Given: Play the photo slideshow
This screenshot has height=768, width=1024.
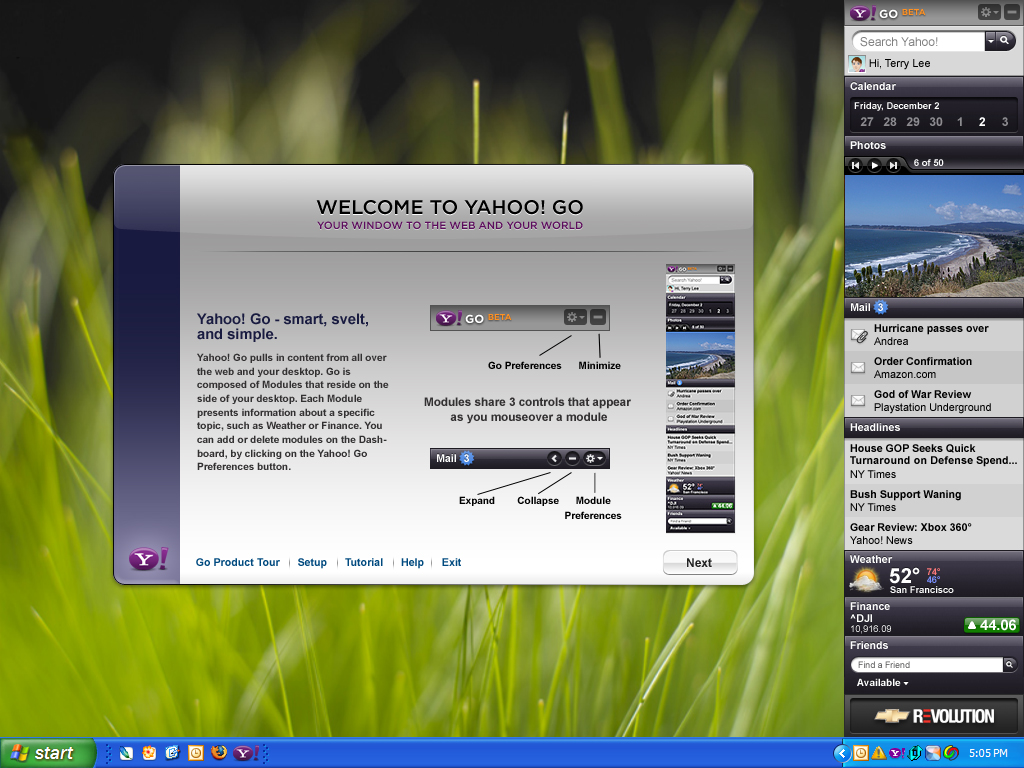Looking at the screenshot, I should 874,165.
